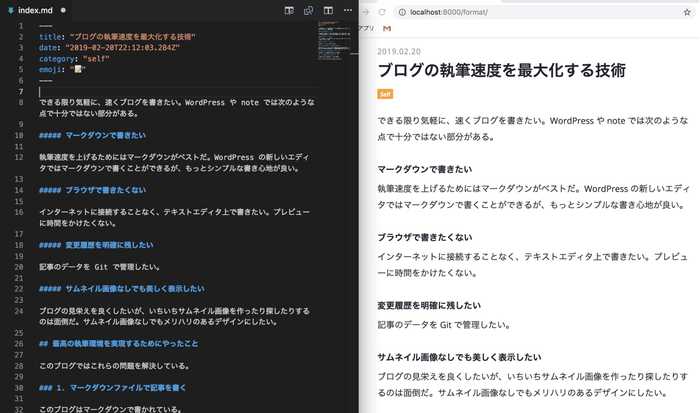This screenshot has height=413, width=700.
Task: Click the date line in editor front matter
Action: [x=109, y=47]
